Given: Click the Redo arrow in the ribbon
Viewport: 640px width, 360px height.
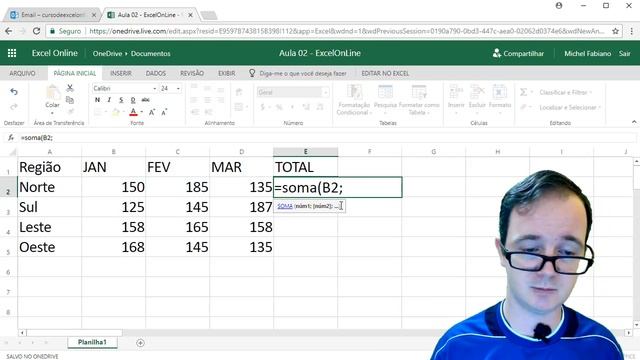Looking at the screenshot, I should click(x=14, y=107).
